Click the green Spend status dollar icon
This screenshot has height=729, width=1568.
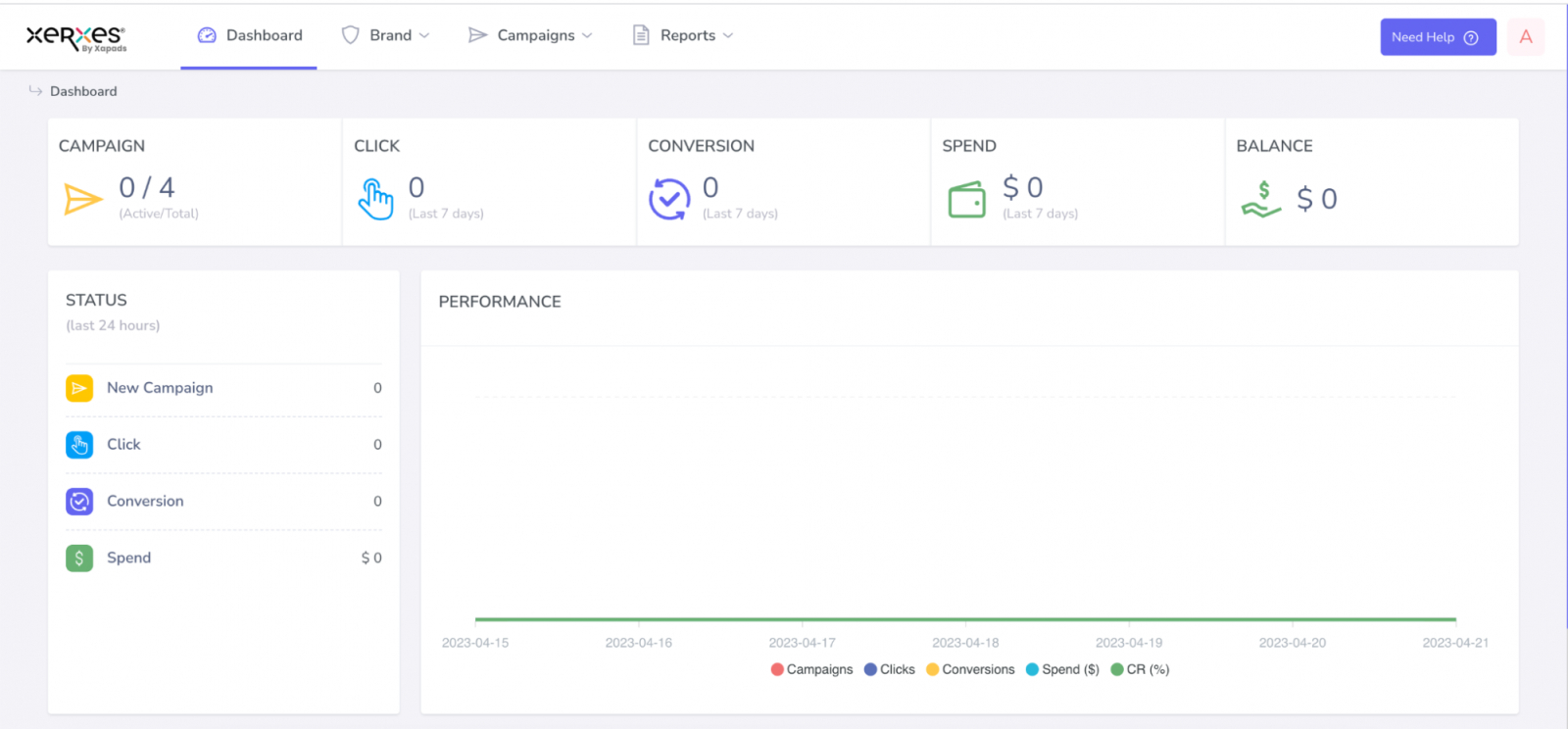coord(79,558)
